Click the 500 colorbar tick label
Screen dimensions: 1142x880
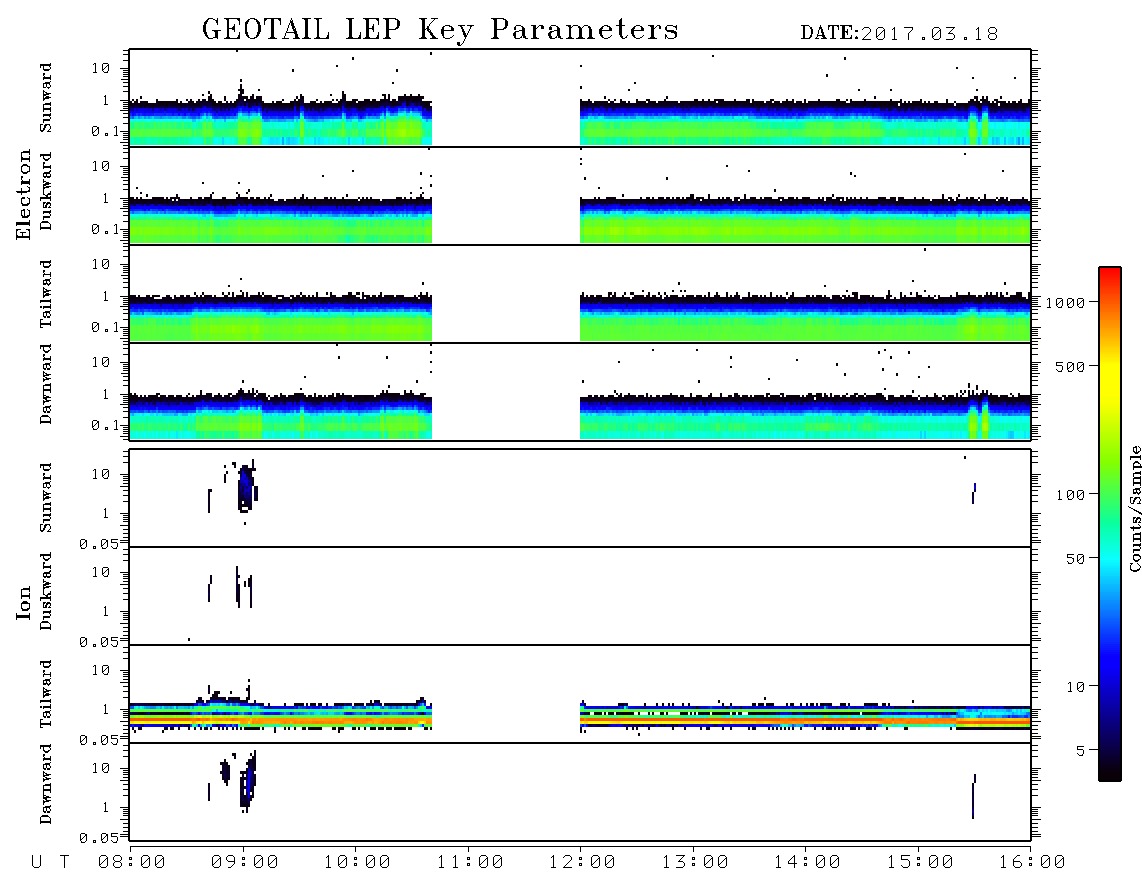click(x=1071, y=367)
